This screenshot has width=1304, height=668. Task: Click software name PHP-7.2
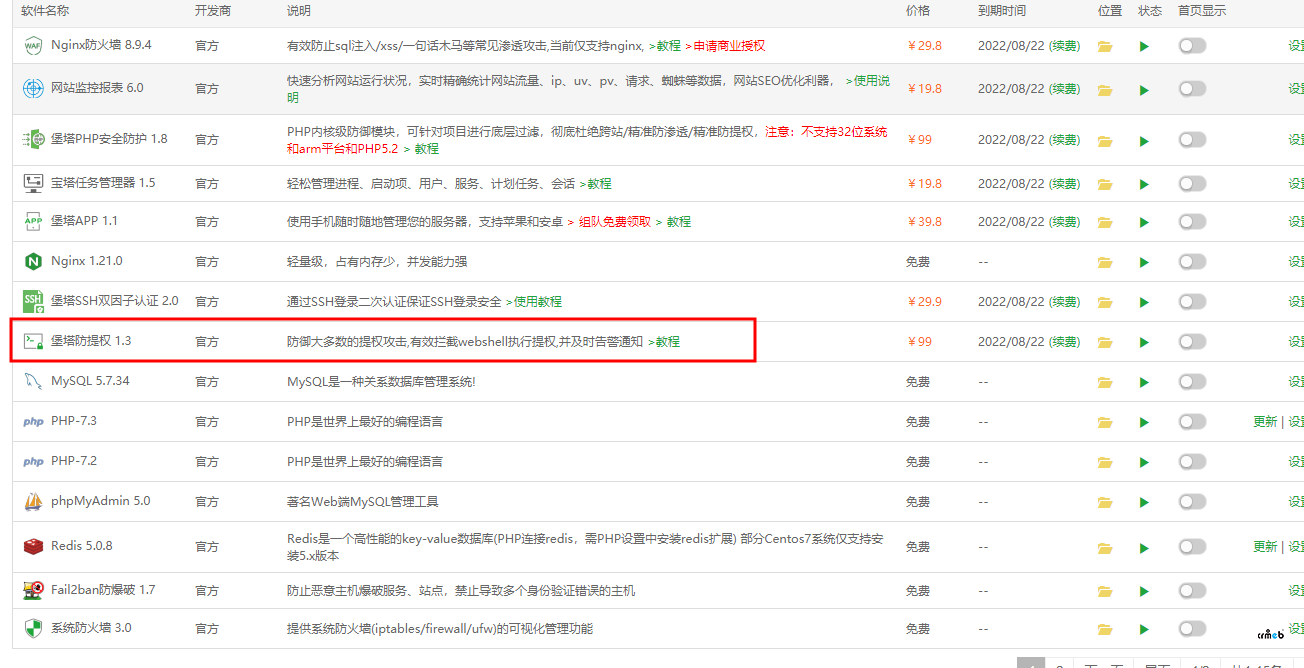[74, 461]
